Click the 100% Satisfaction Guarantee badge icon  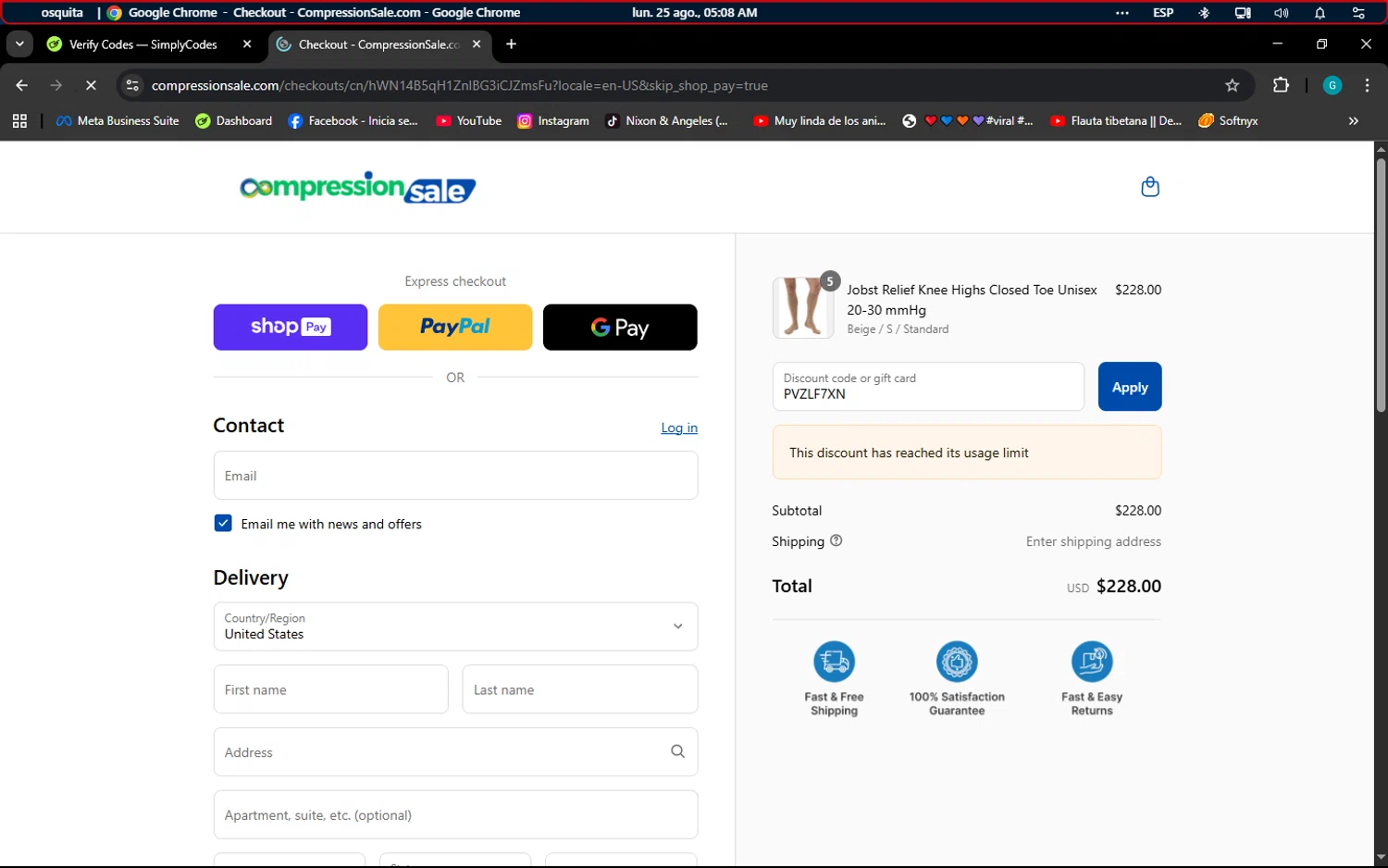(957, 662)
